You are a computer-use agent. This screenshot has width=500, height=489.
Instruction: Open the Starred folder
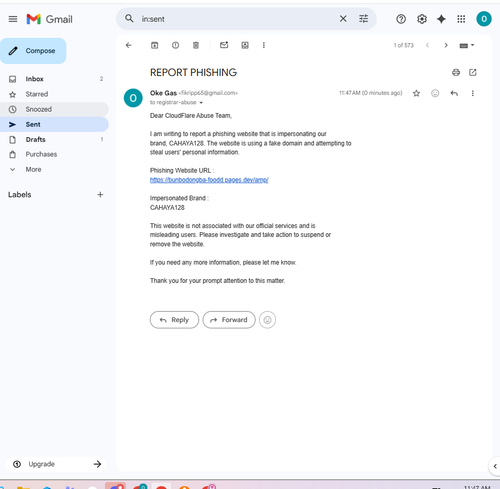click(x=54, y=94)
